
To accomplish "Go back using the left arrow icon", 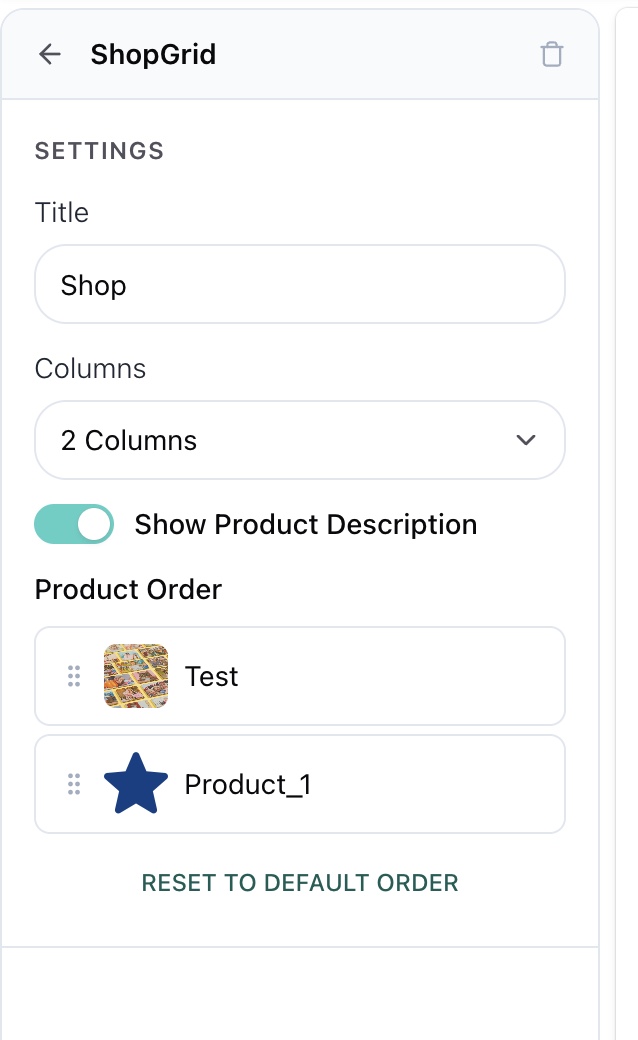I will (x=50, y=54).
